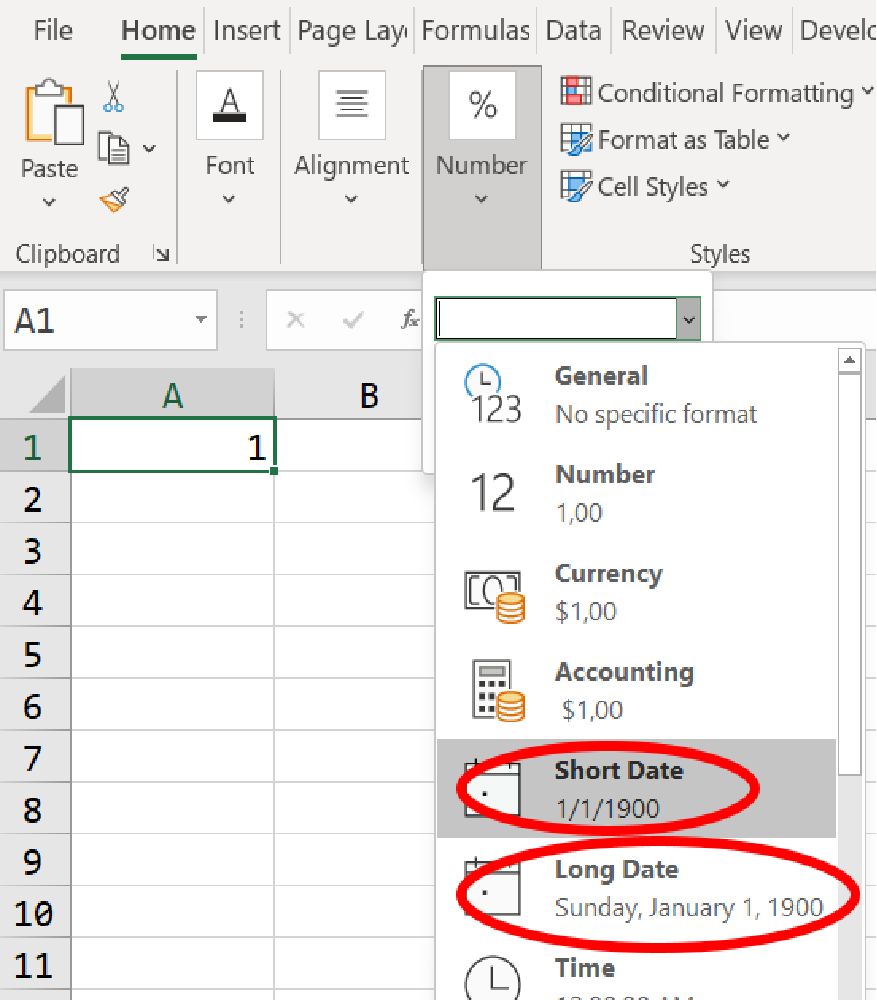
Task: Click the Copy icon
Action: (x=114, y=148)
